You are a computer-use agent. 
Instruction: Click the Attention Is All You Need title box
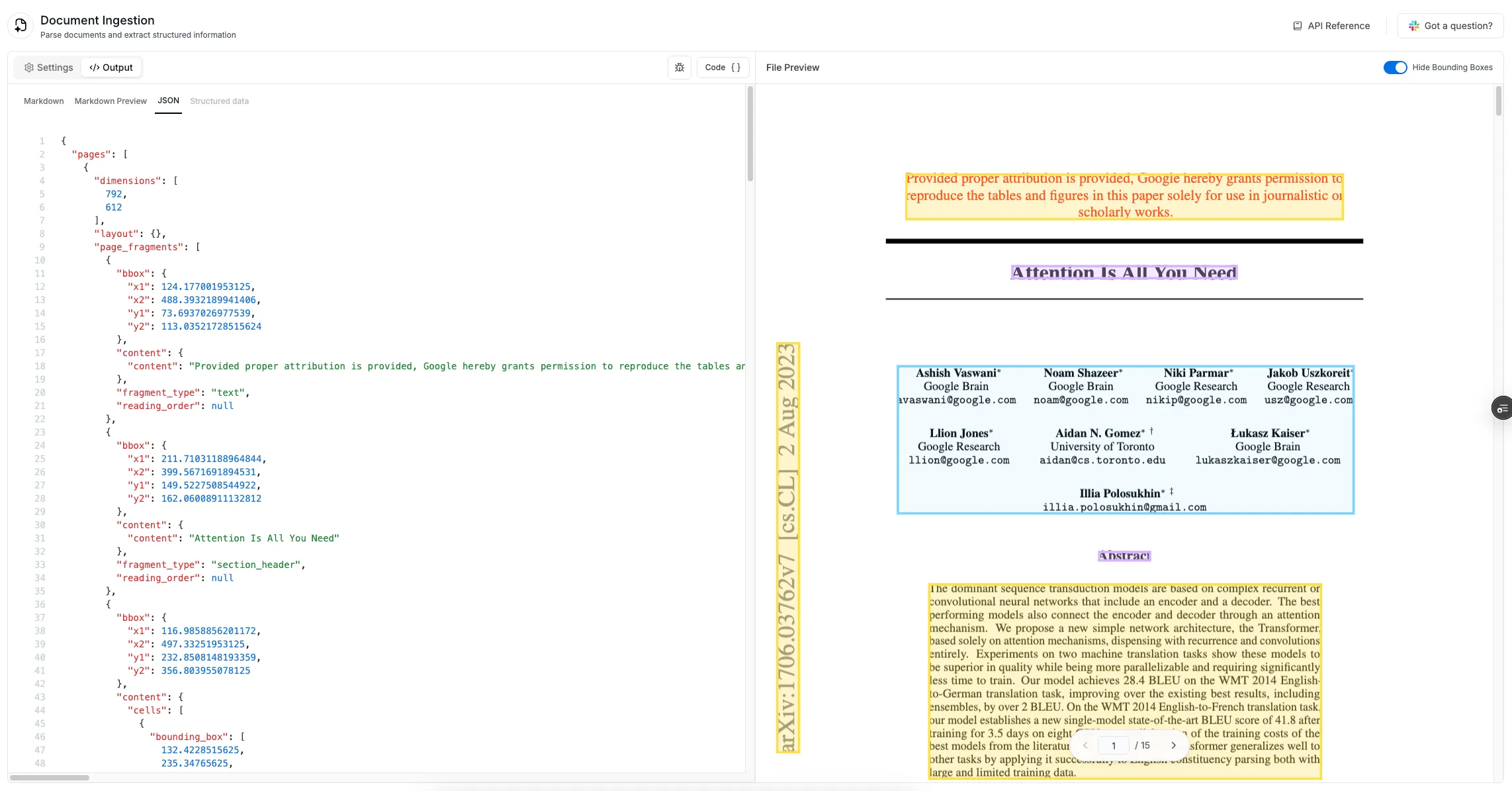[x=1124, y=273]
